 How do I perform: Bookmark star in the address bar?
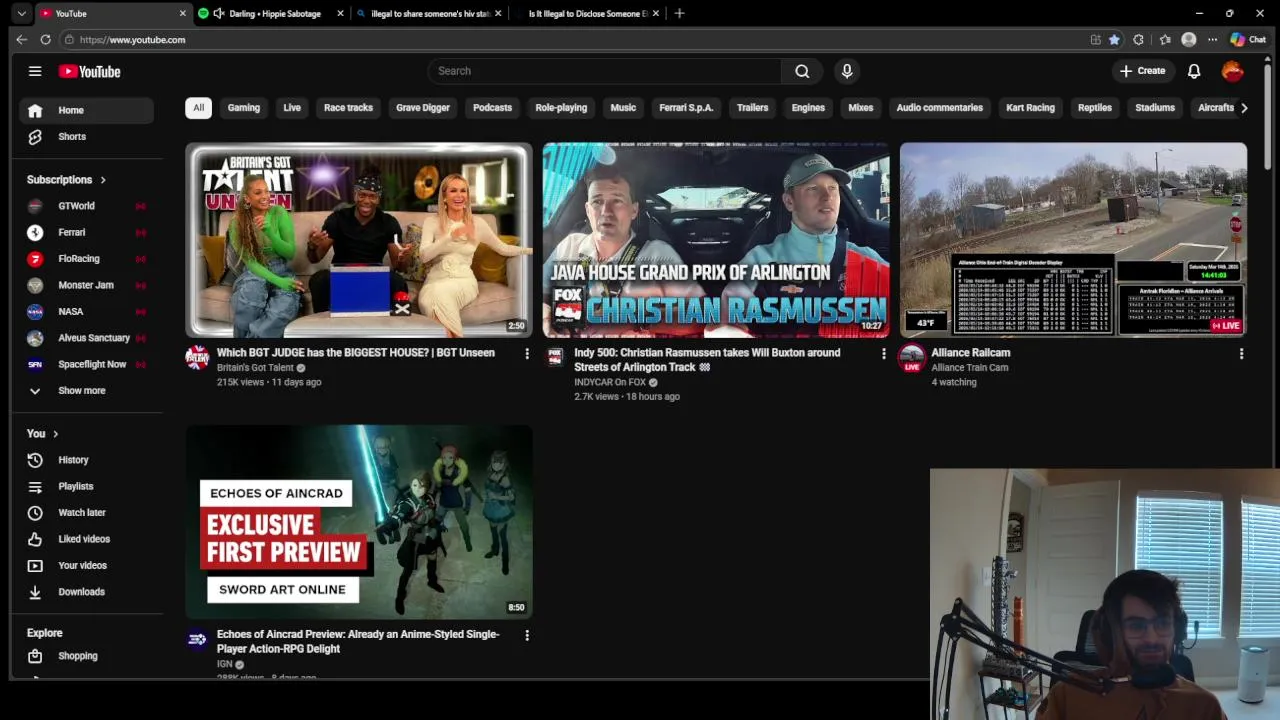[1114, 40]
